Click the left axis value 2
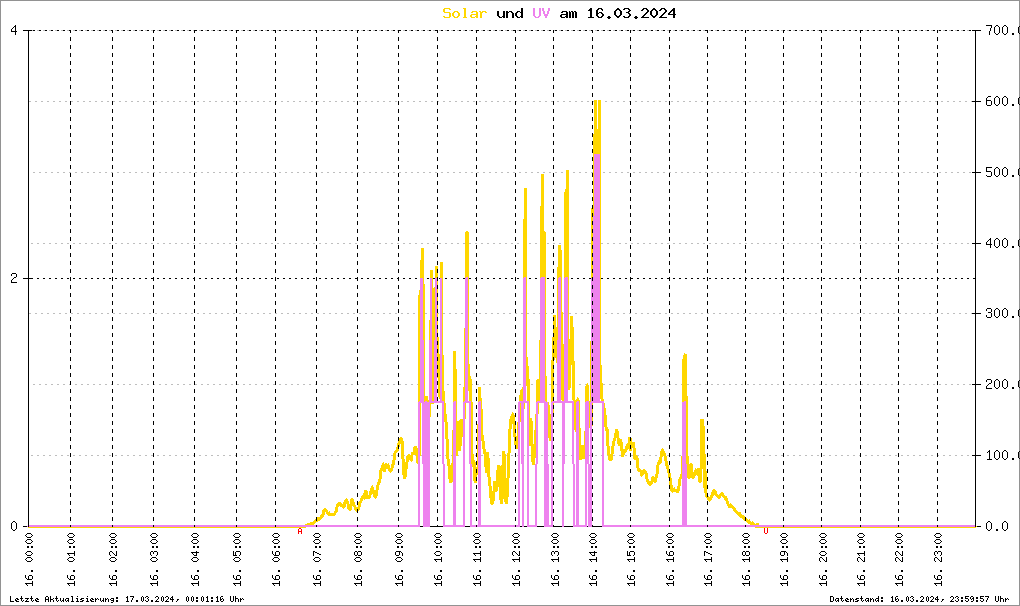This screenshot has width=1020, height=606. pos(14,278)
